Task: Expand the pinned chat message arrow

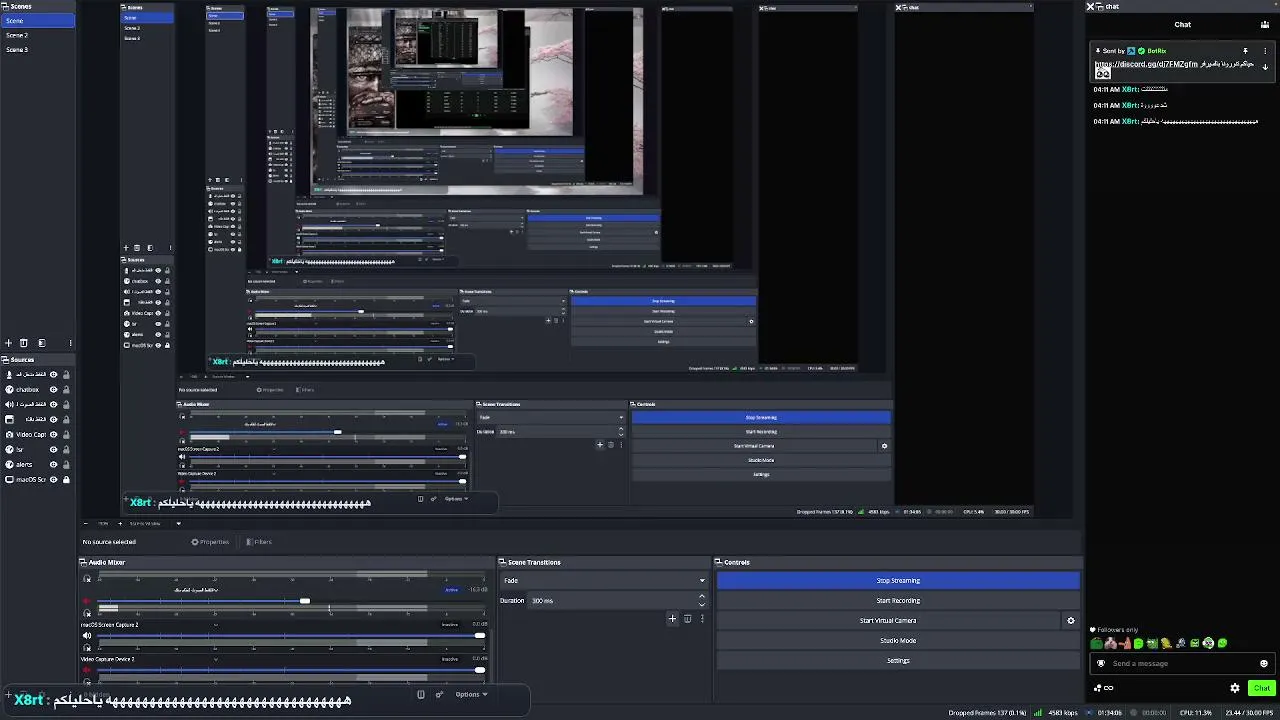Action: [x=1265, y=67]
